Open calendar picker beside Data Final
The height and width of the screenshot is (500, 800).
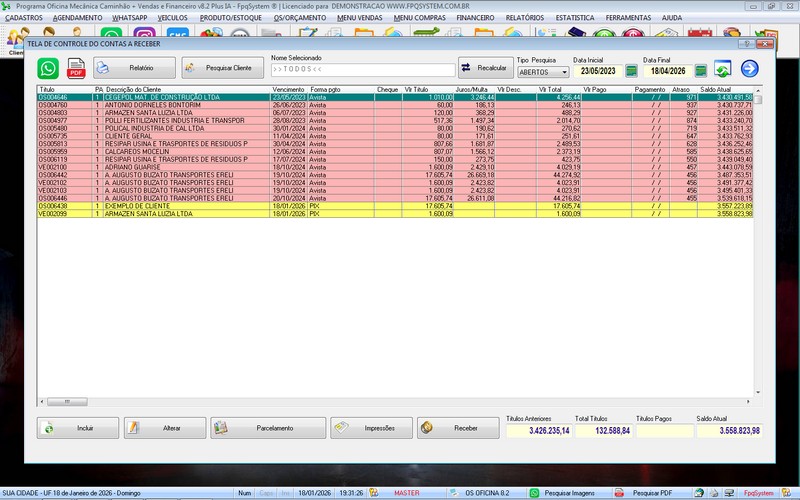click(701, 71)
